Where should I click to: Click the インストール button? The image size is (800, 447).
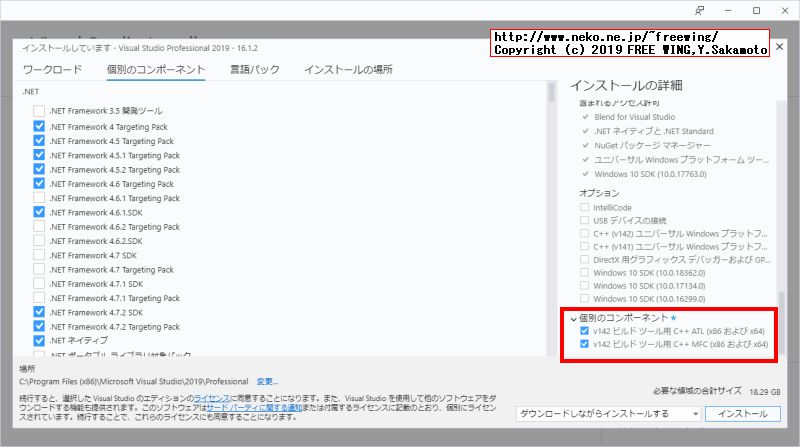tap(742, 414)
